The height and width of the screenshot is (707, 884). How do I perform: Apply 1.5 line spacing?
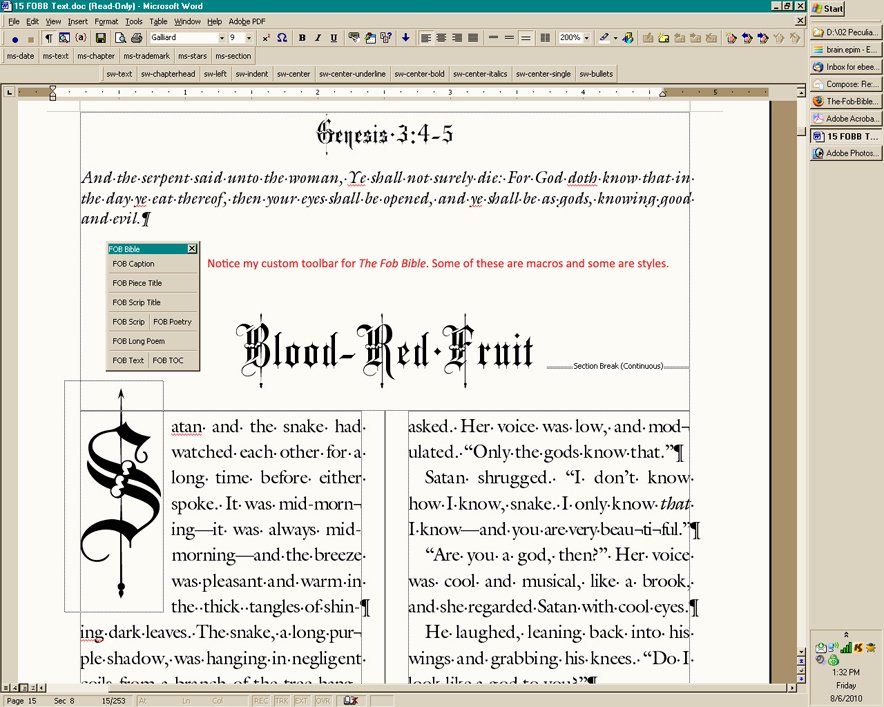tap(509, 38)
